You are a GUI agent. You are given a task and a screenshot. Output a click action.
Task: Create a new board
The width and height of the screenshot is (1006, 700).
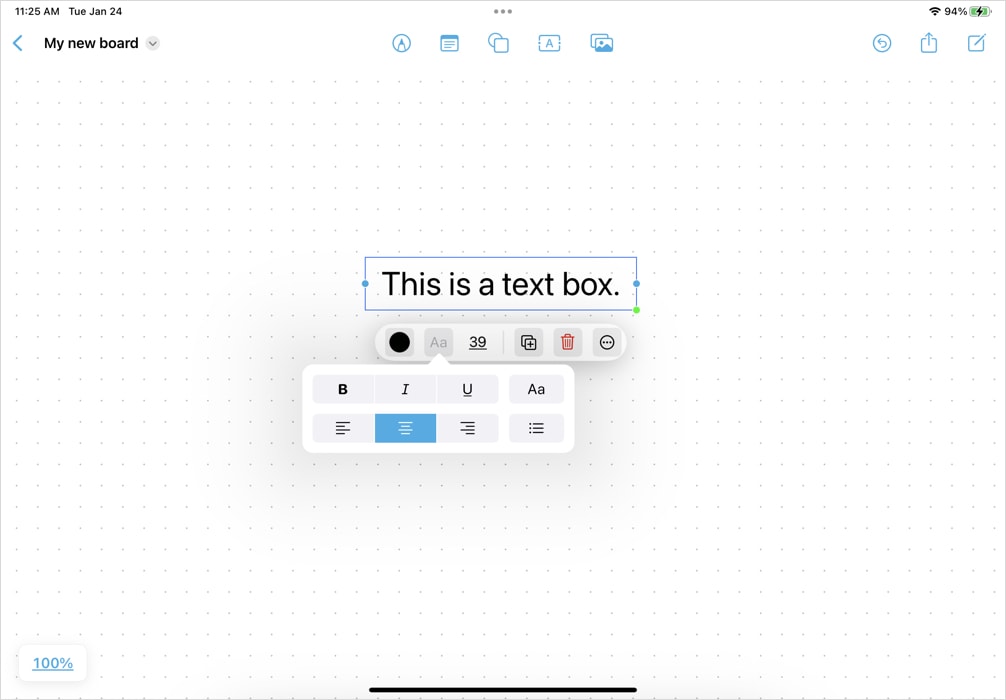tap(975, 43)
